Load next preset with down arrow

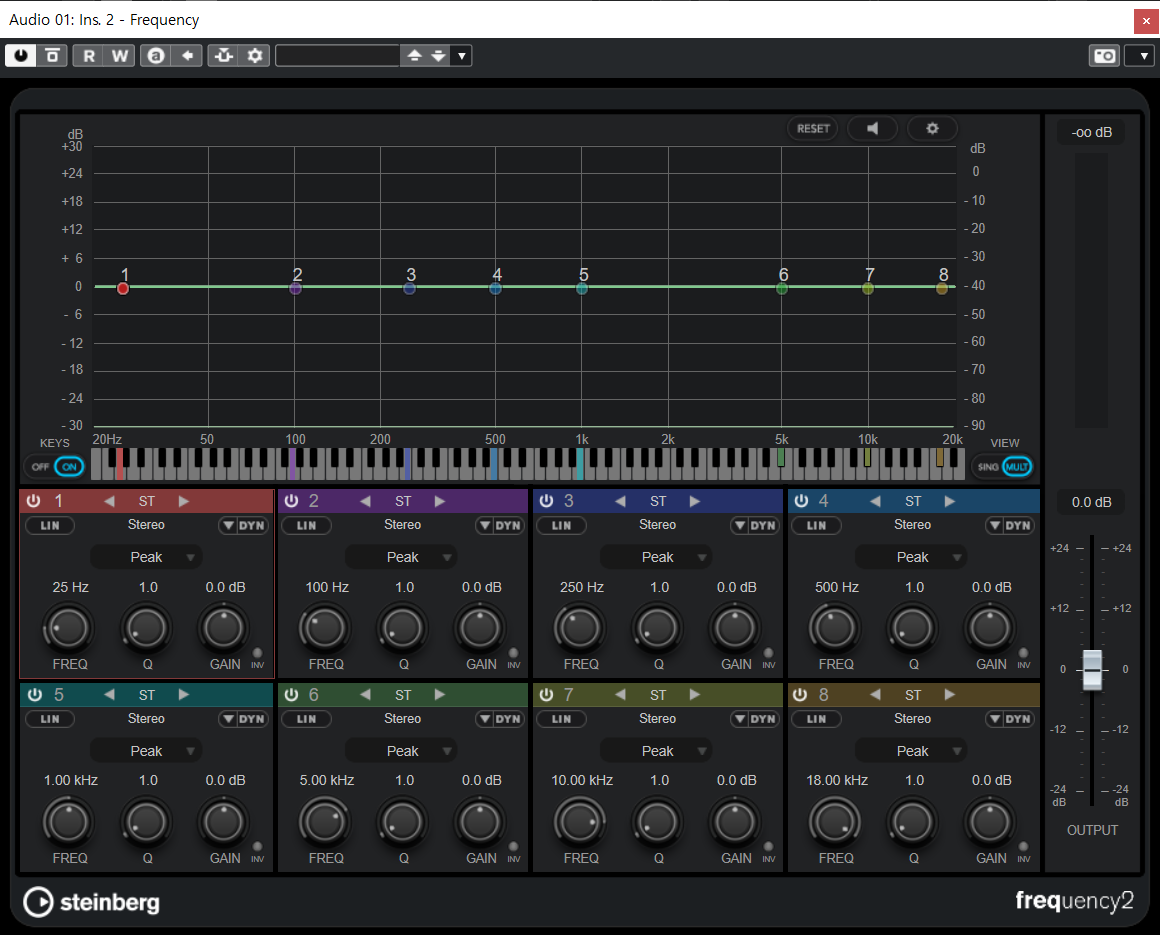coord(439,55)
